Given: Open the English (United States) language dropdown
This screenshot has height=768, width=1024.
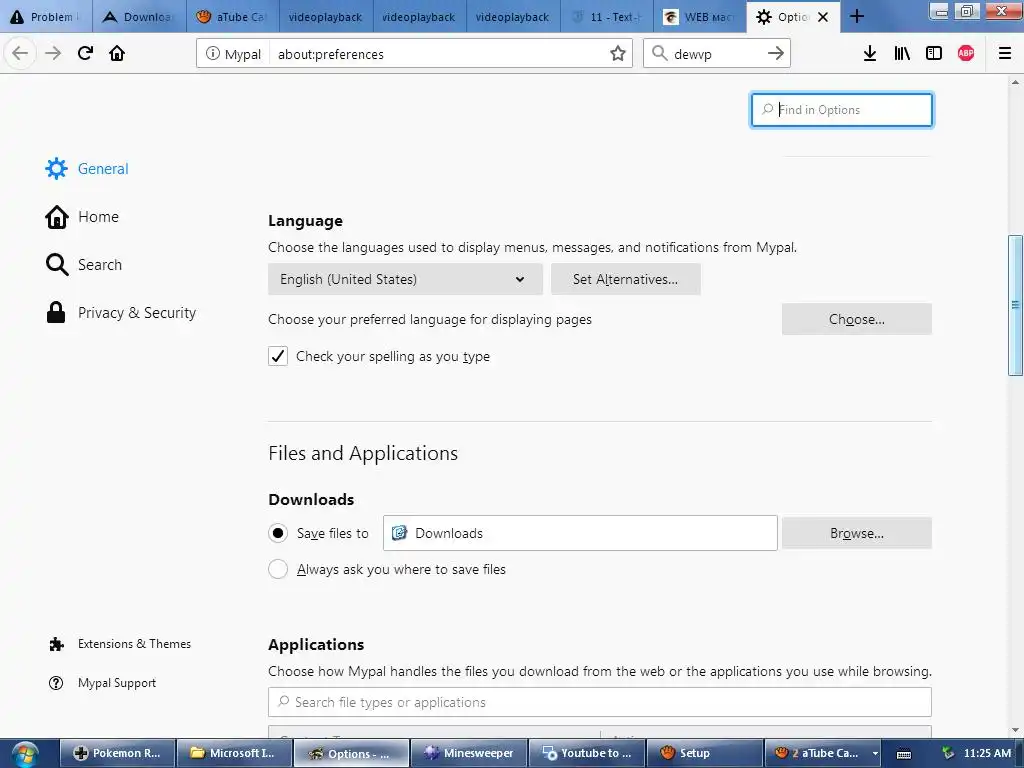Looking at the screenshot, I should click(x=405, y=280).
